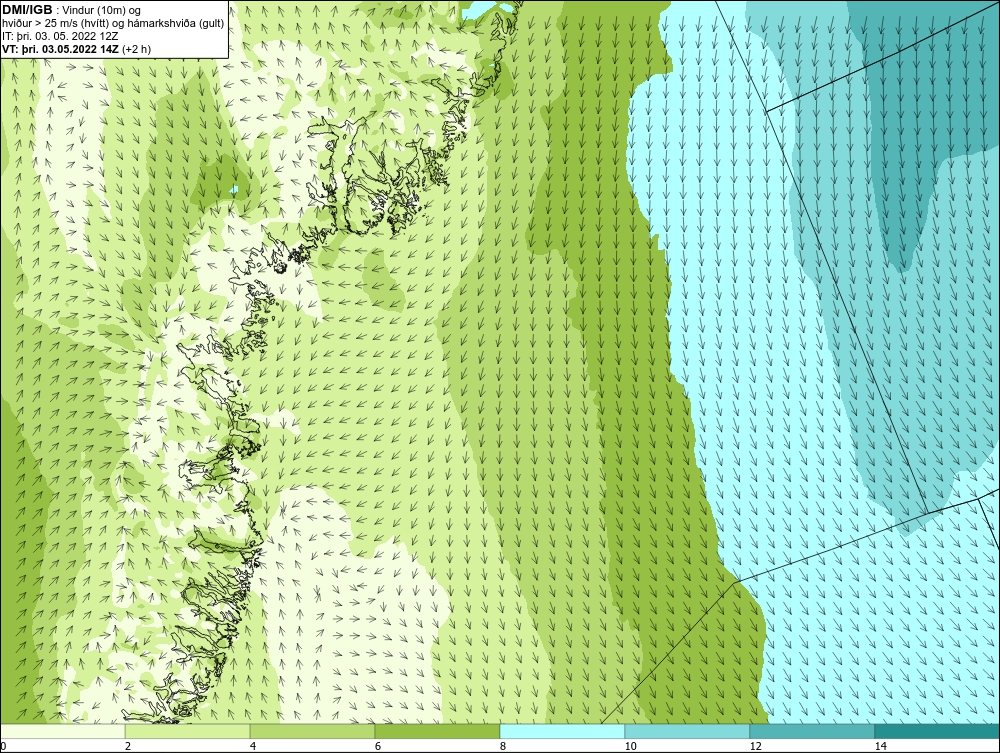Viewport: 1000px width, 753px height.
Task: Click the 12–14 m/s teal legend swatch
Action: (x=812, y=732)
